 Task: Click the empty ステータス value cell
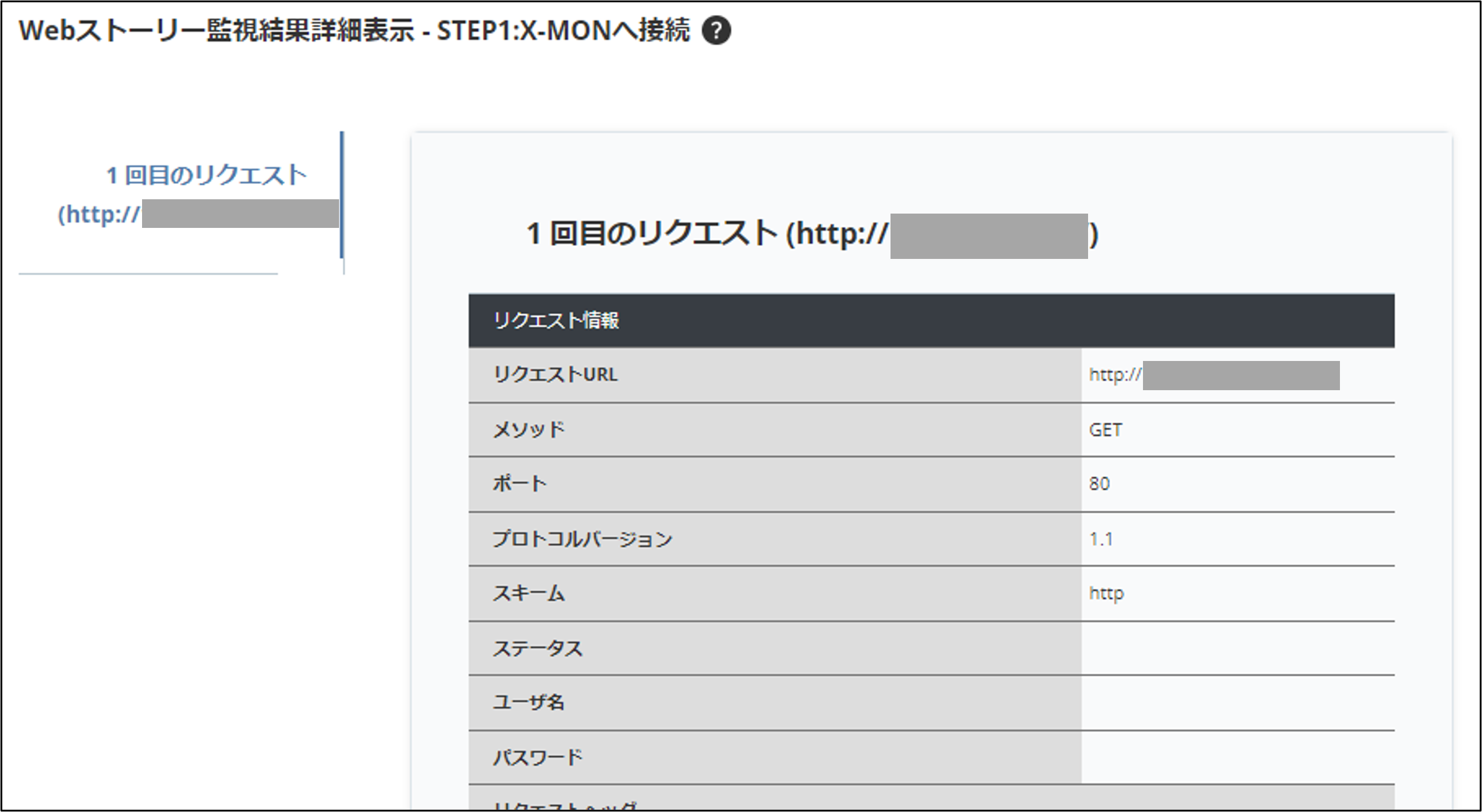pos(1237,649)
